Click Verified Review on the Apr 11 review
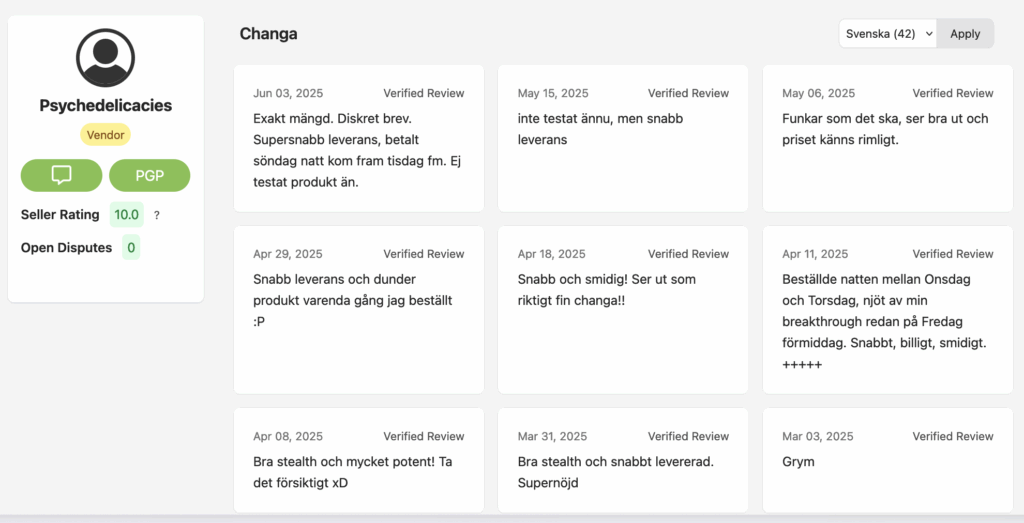 point(953,254)
